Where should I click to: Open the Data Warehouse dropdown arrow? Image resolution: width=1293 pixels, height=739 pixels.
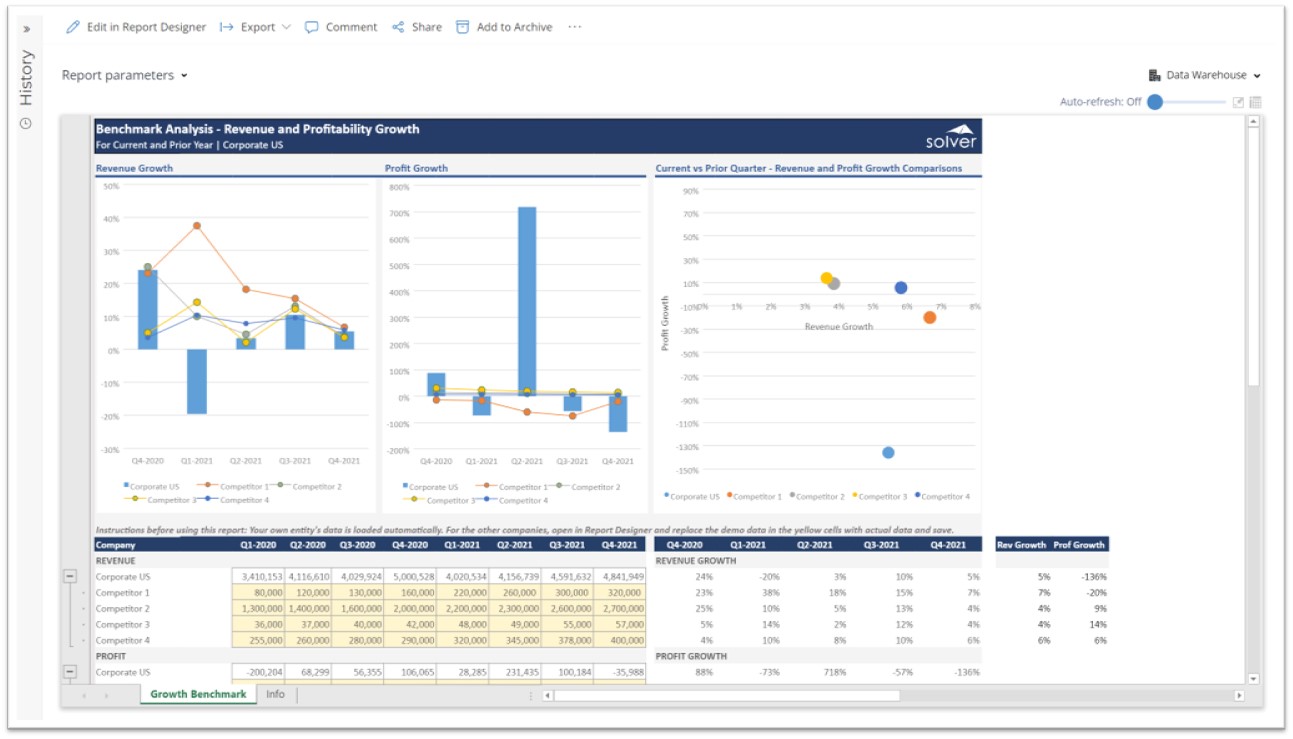tap(1257, 76)
